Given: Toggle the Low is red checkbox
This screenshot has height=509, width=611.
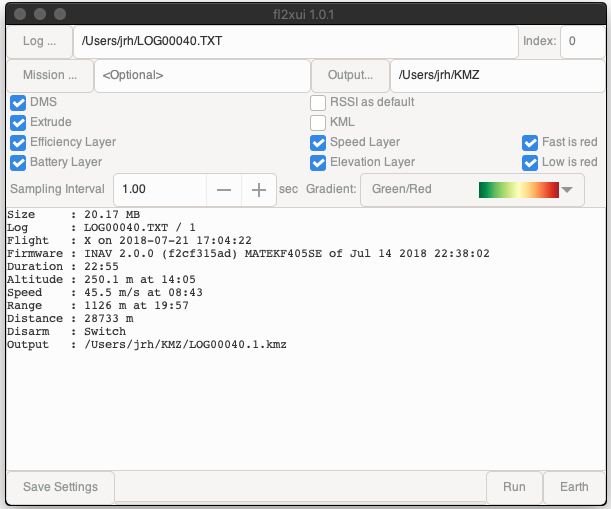Looking at the screenshot, I should (x=530, y=162).
